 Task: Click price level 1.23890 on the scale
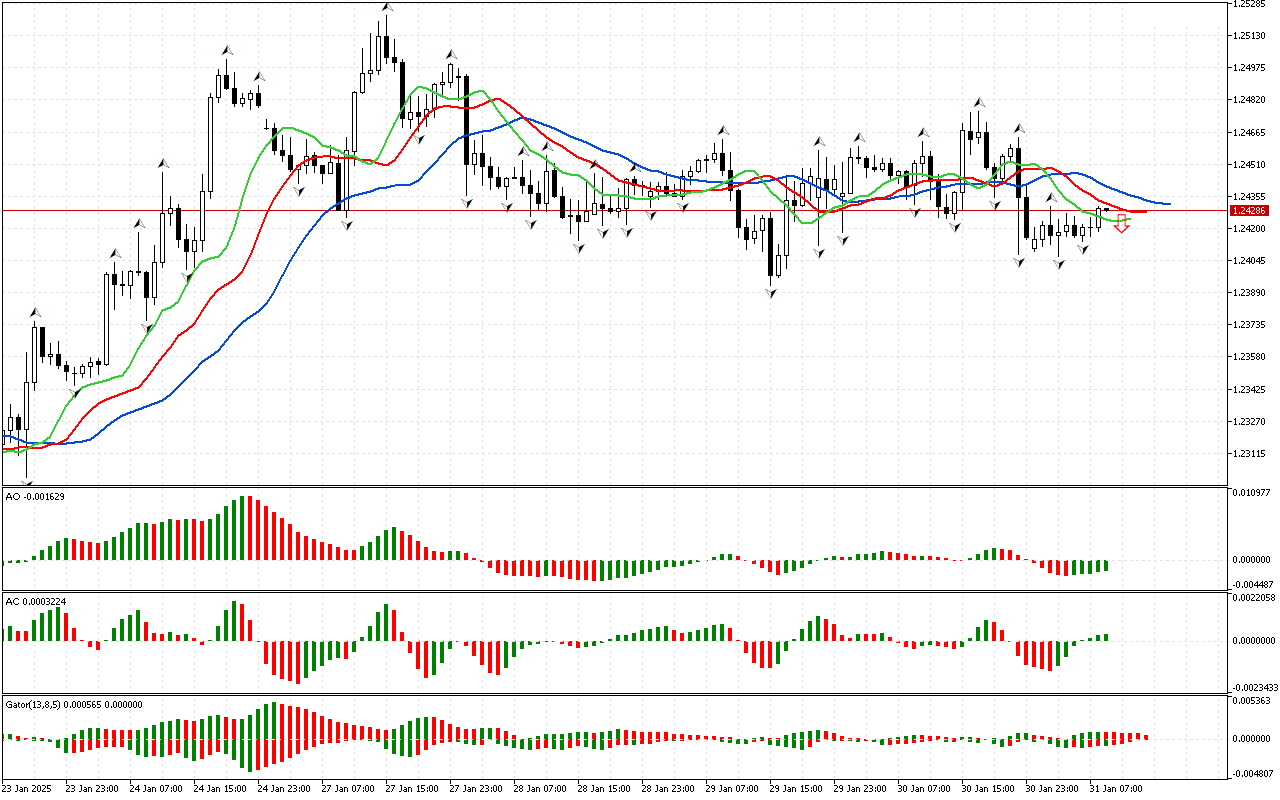click(x=1251, y=293)
